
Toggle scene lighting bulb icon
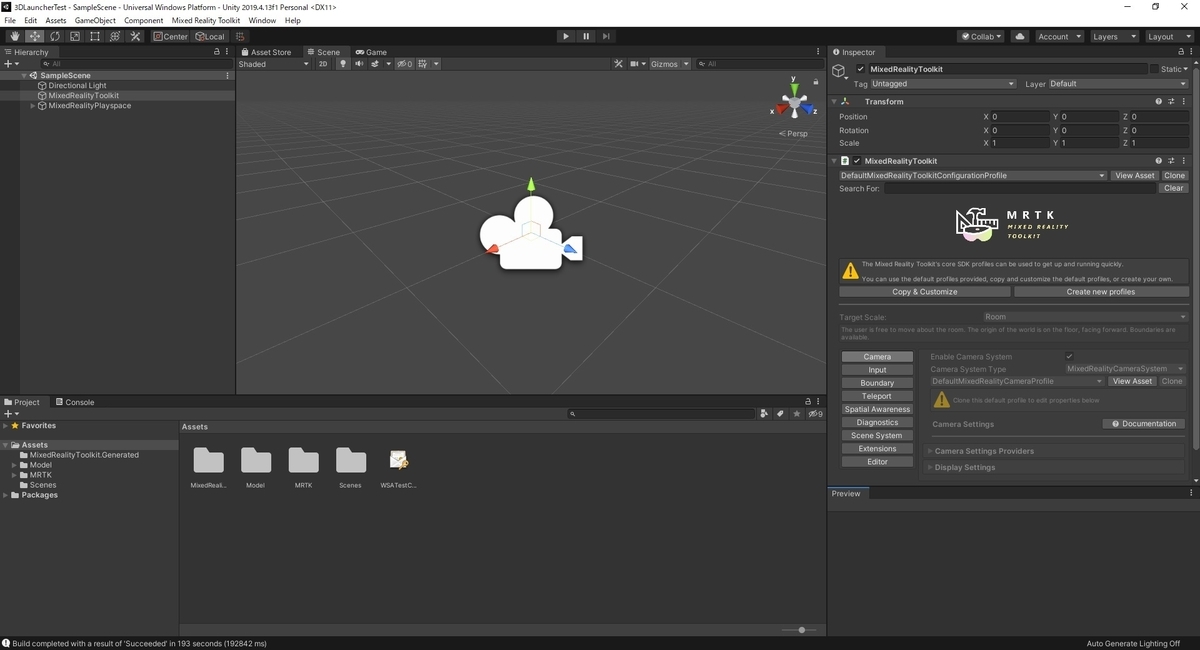pyautogui.click(x=343, y=64)
